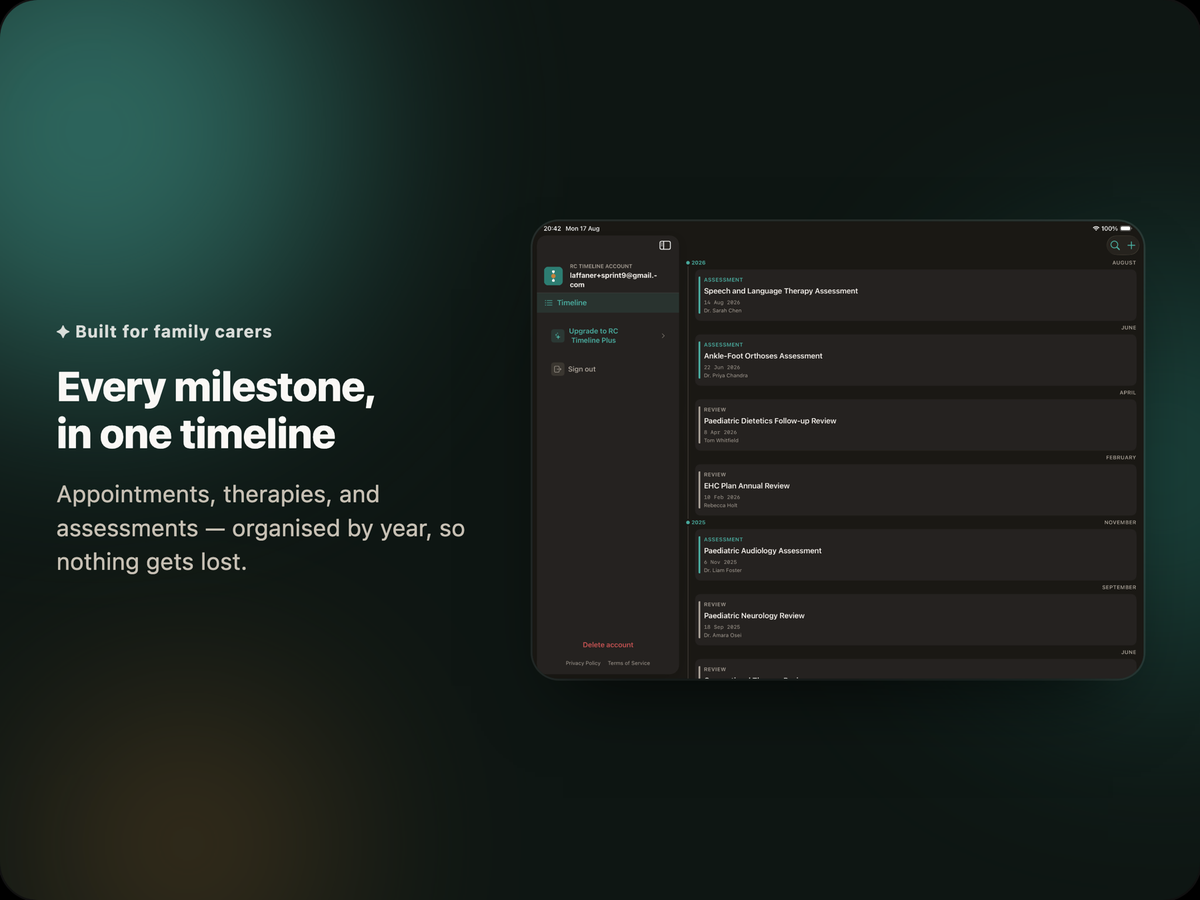Click the date 18 Sep 2025
1200x900 pixels.
point(722,627)
